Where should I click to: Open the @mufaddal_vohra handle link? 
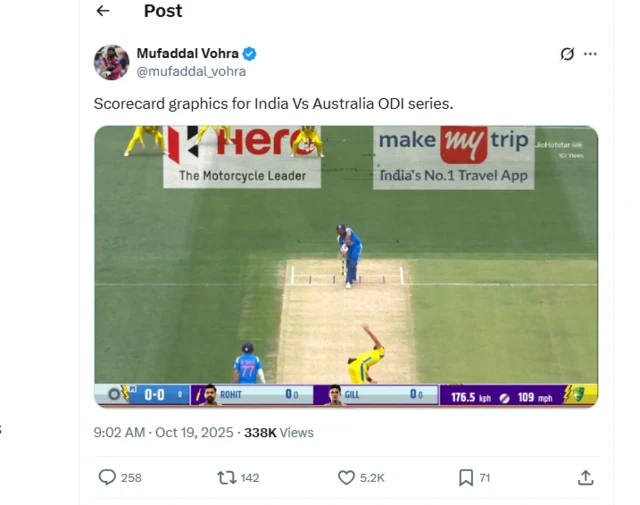191,71
